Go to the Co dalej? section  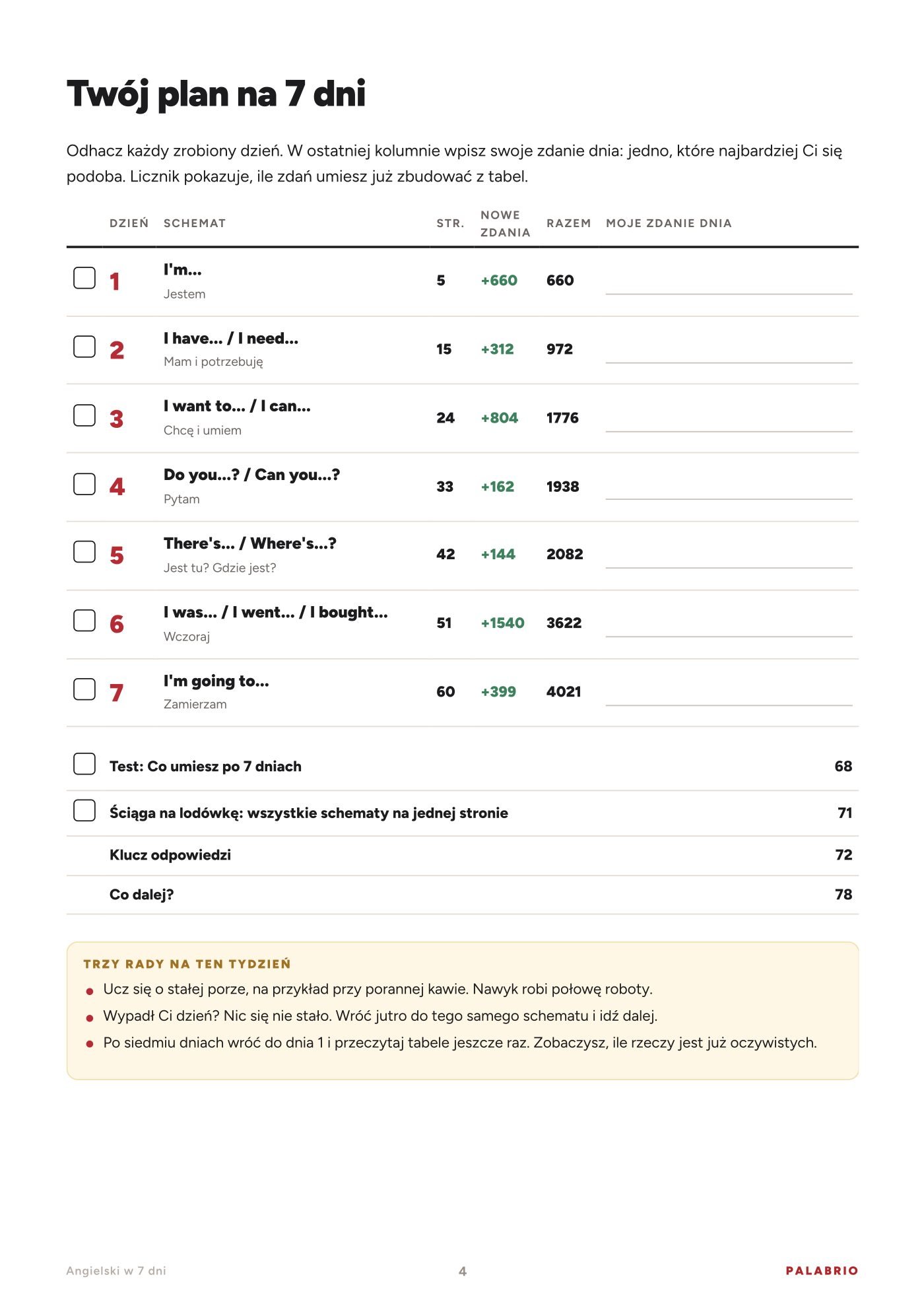[x=141, y=895]
